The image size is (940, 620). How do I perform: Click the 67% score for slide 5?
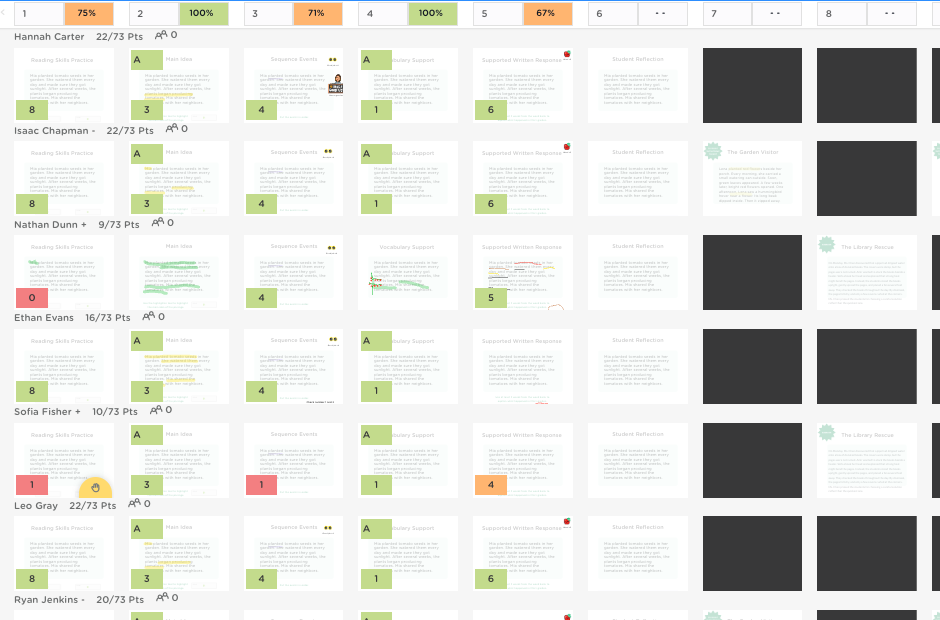(547, 13)
